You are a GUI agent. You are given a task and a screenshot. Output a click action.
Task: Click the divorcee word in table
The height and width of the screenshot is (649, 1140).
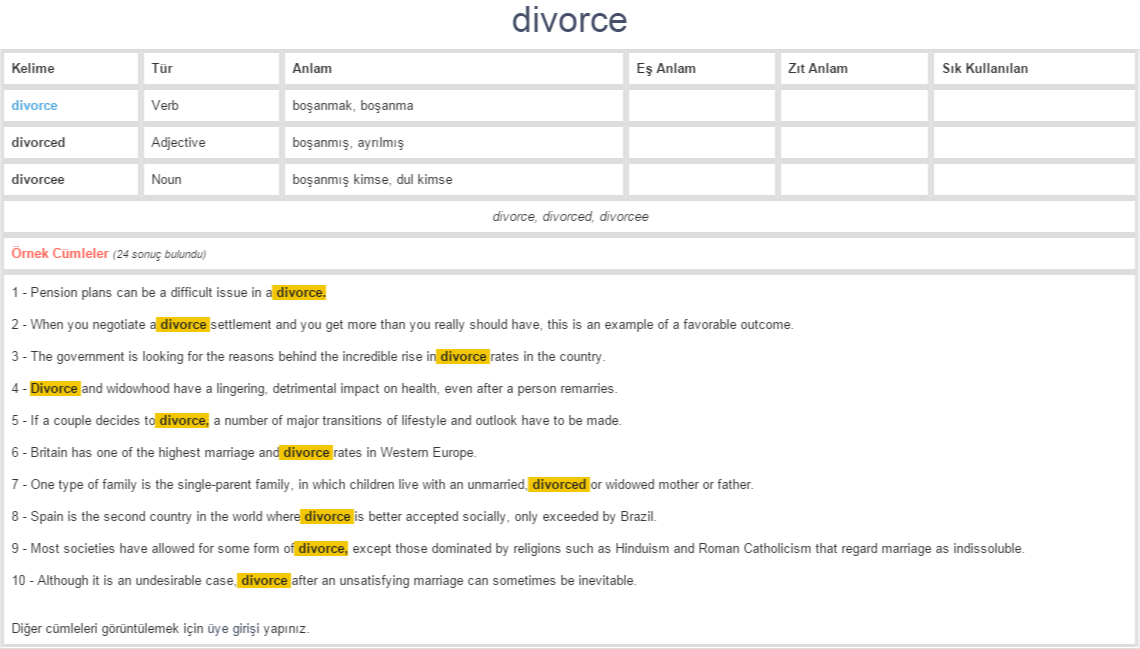[x=38, y=180]
